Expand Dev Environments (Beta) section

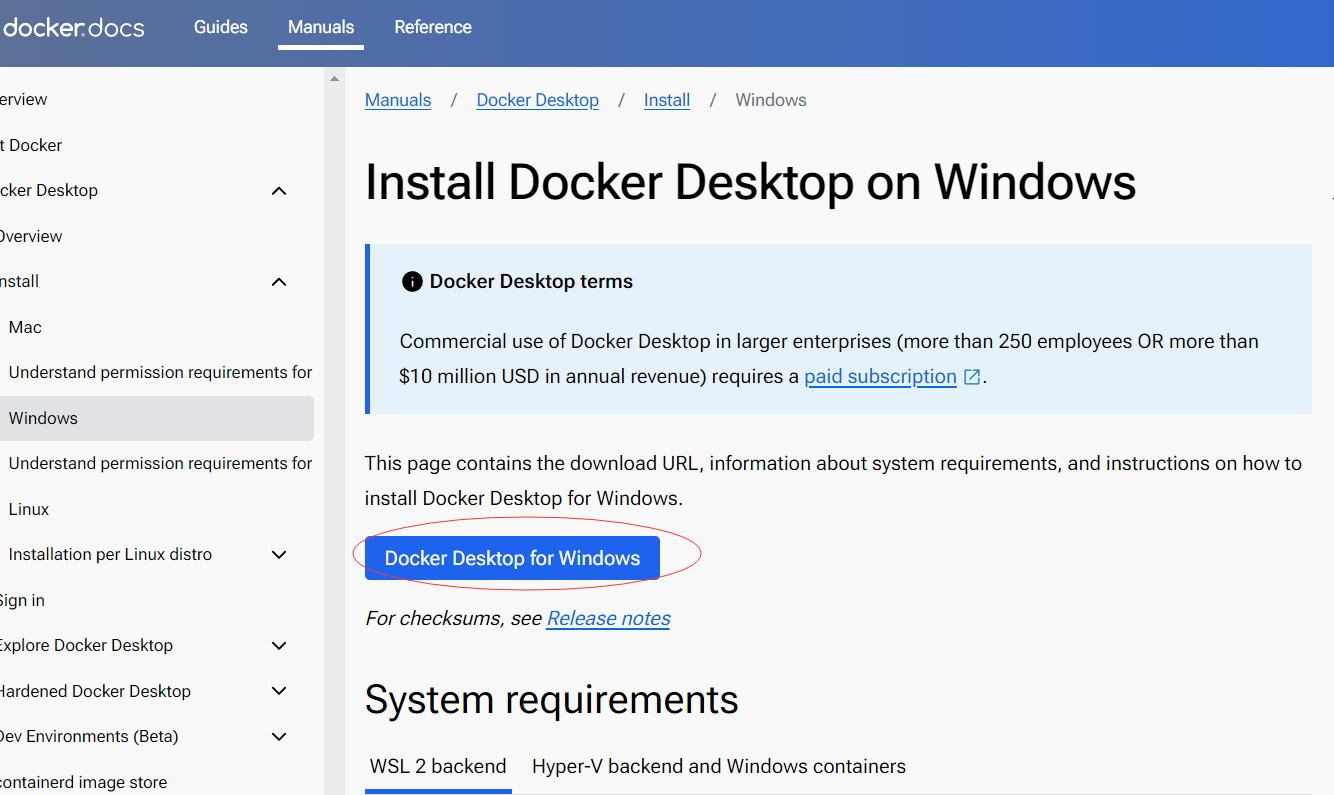tap(279, 737)
